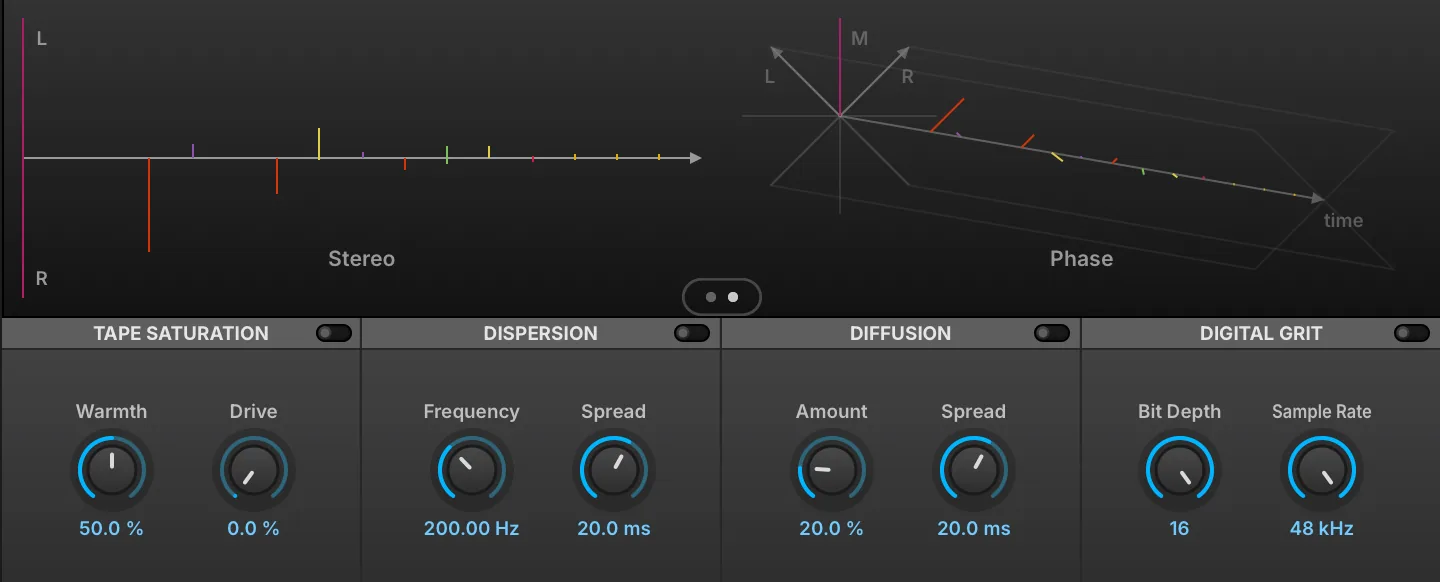Click the 16 bit depth value
This screenshot has height=582, width=1440.
(x=1179, y=528)
